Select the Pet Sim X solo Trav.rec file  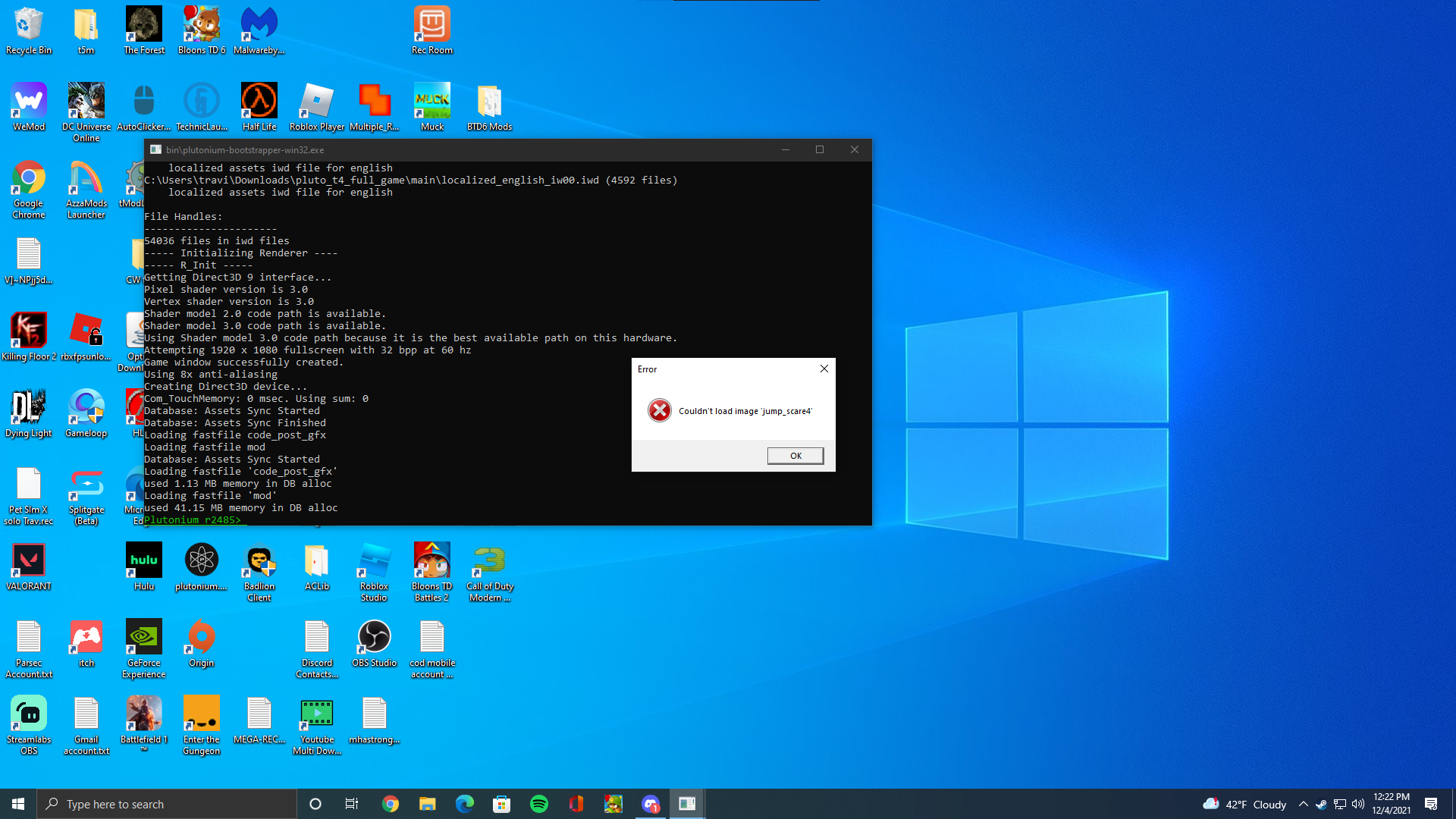point(29,496)
